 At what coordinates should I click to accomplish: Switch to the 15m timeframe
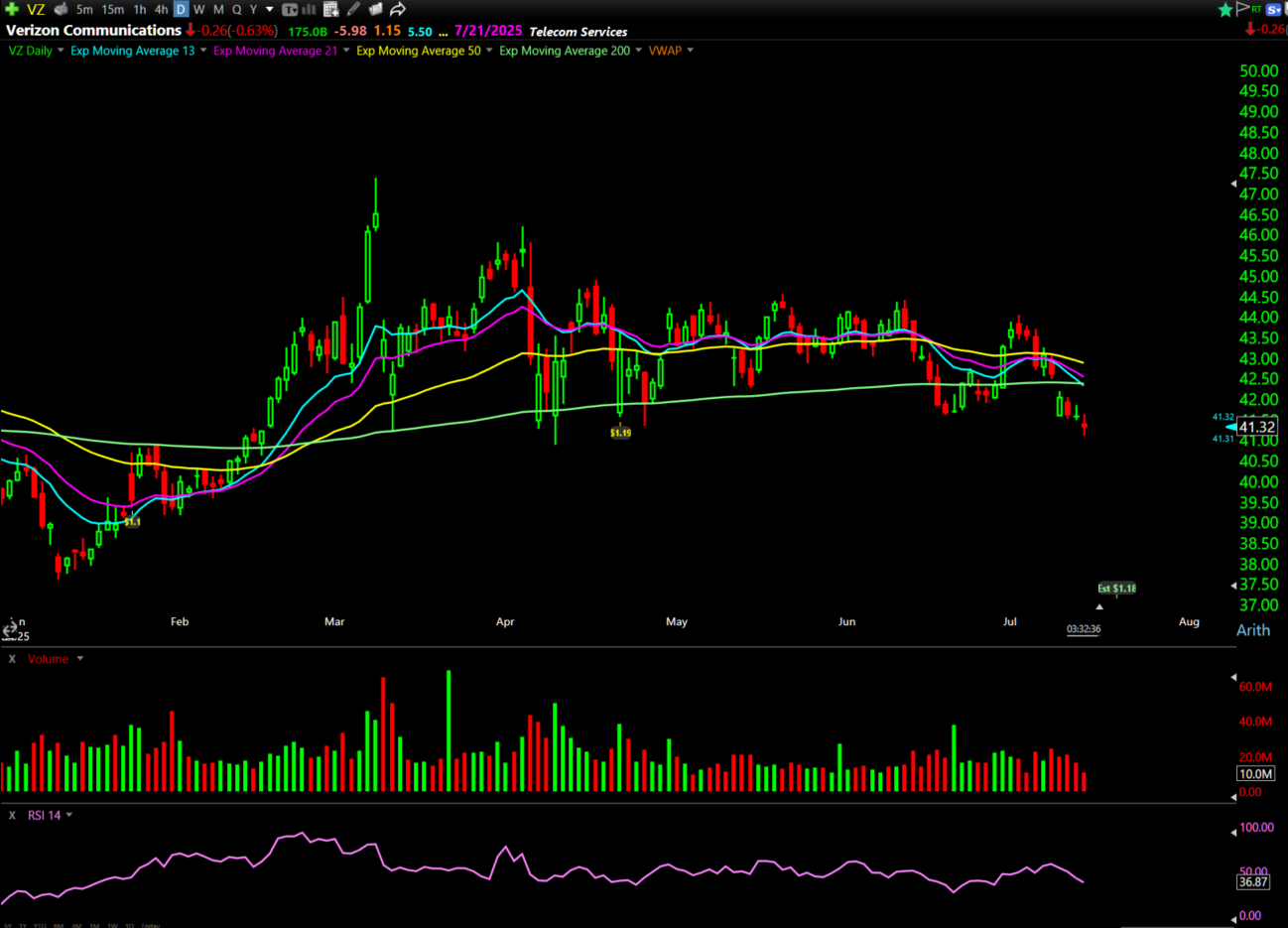coord(112,9)
